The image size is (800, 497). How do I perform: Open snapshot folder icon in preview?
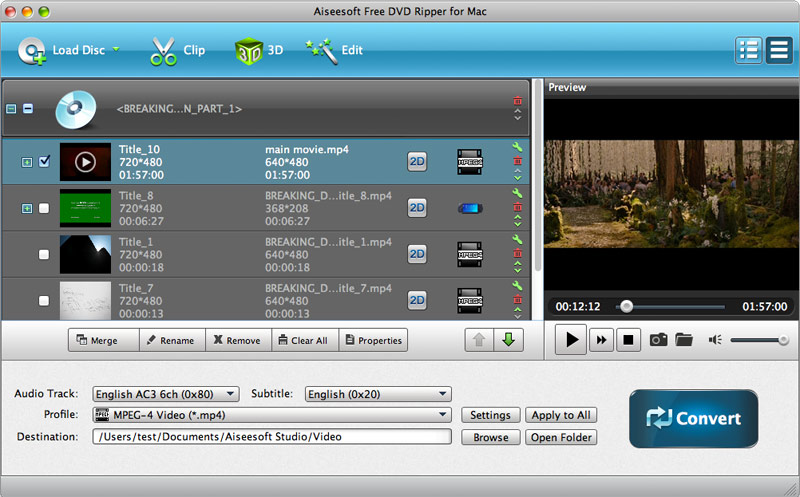[684, 340]
